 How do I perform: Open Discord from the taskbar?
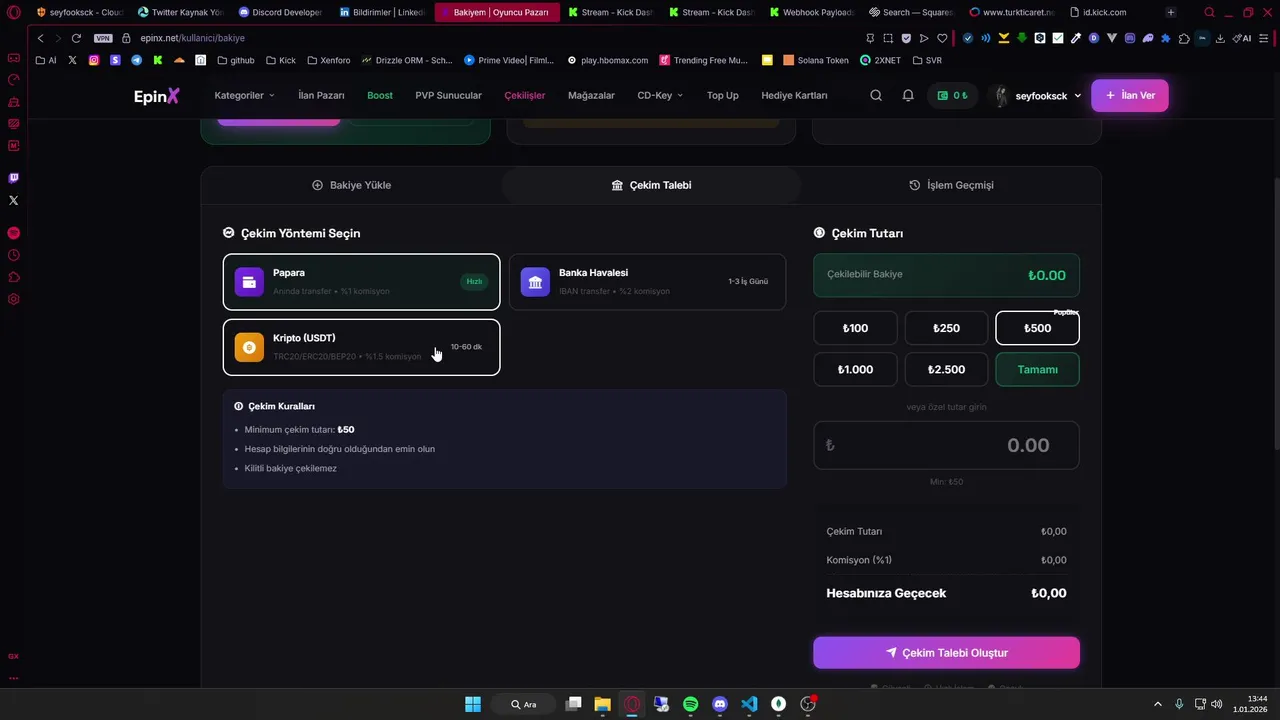tap(720, 704)
